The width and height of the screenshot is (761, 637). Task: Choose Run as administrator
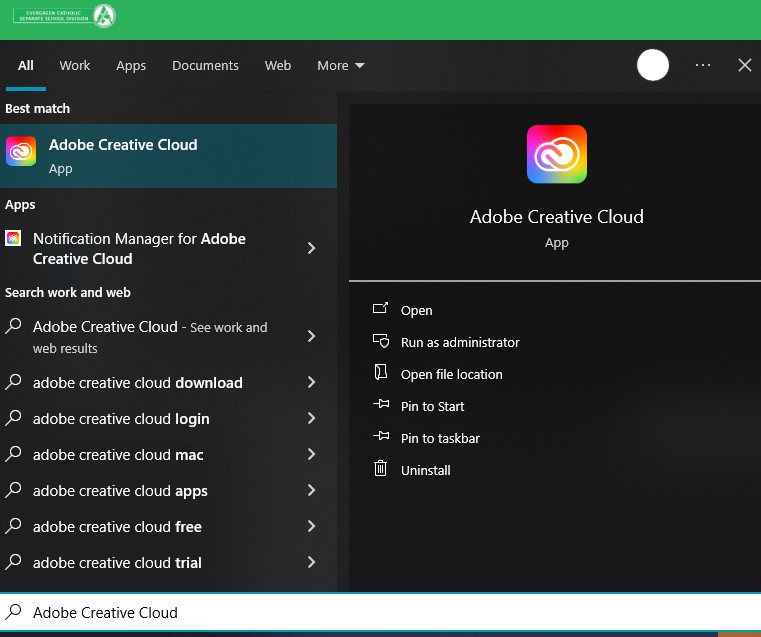tap(460, 343)
